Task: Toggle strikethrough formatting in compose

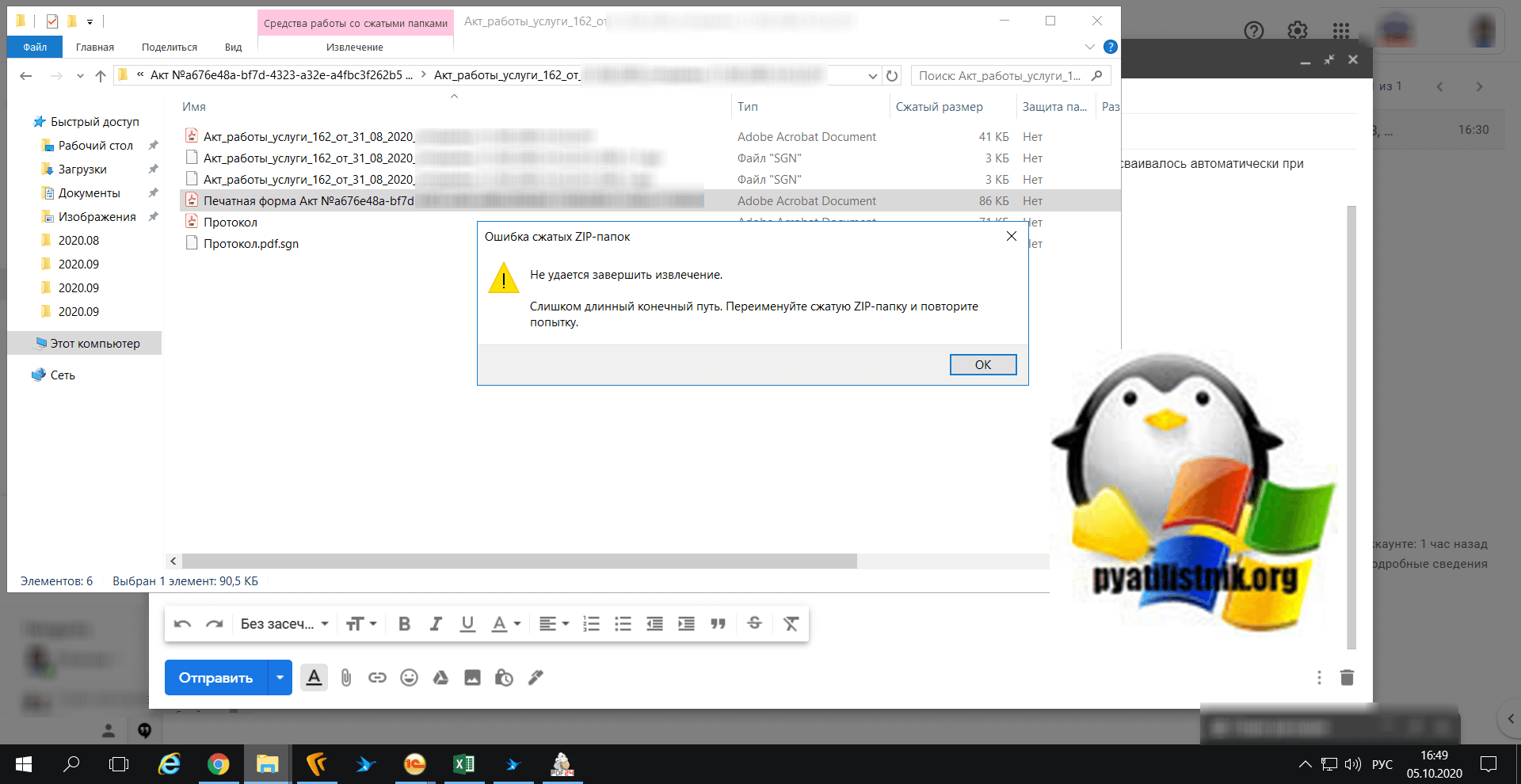Action: (x=754, y=624)
